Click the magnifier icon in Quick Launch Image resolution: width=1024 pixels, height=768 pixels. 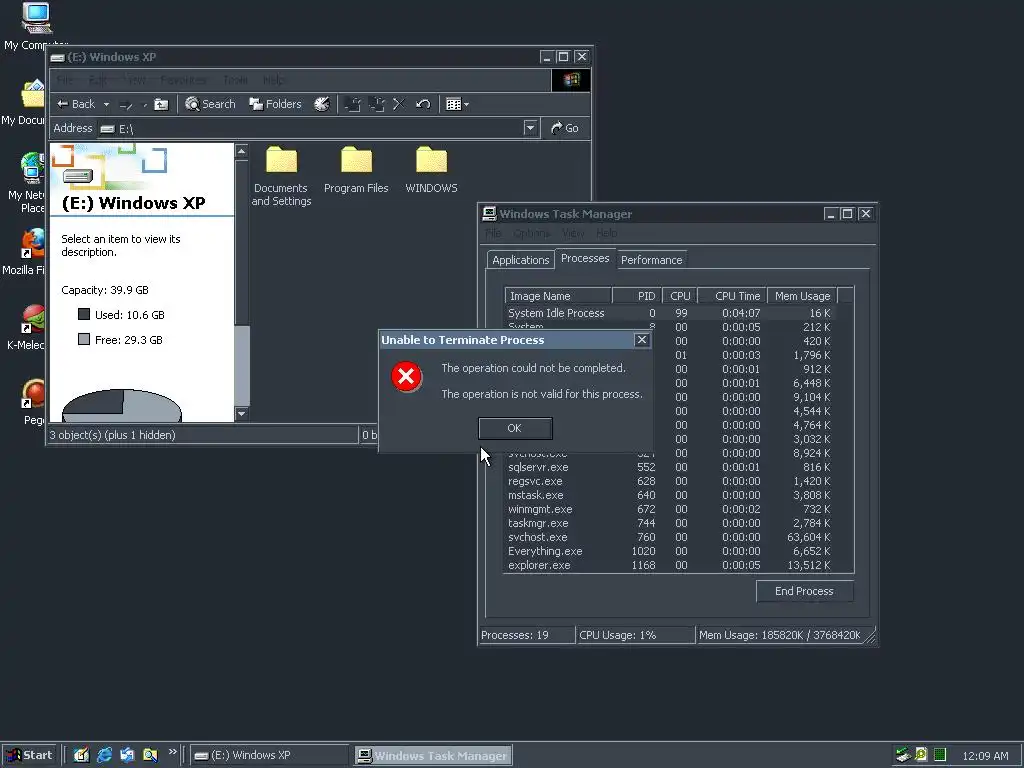coord(150,756)
